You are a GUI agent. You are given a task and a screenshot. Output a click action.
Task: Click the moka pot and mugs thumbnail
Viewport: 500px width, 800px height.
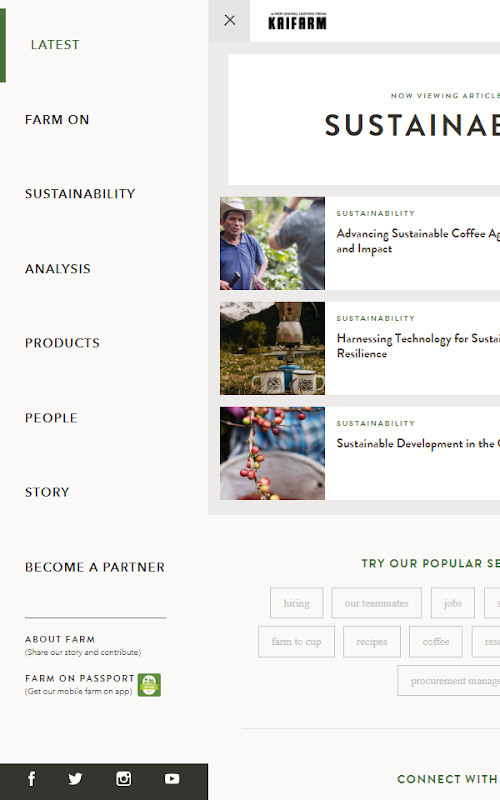(x=272, y=348)
